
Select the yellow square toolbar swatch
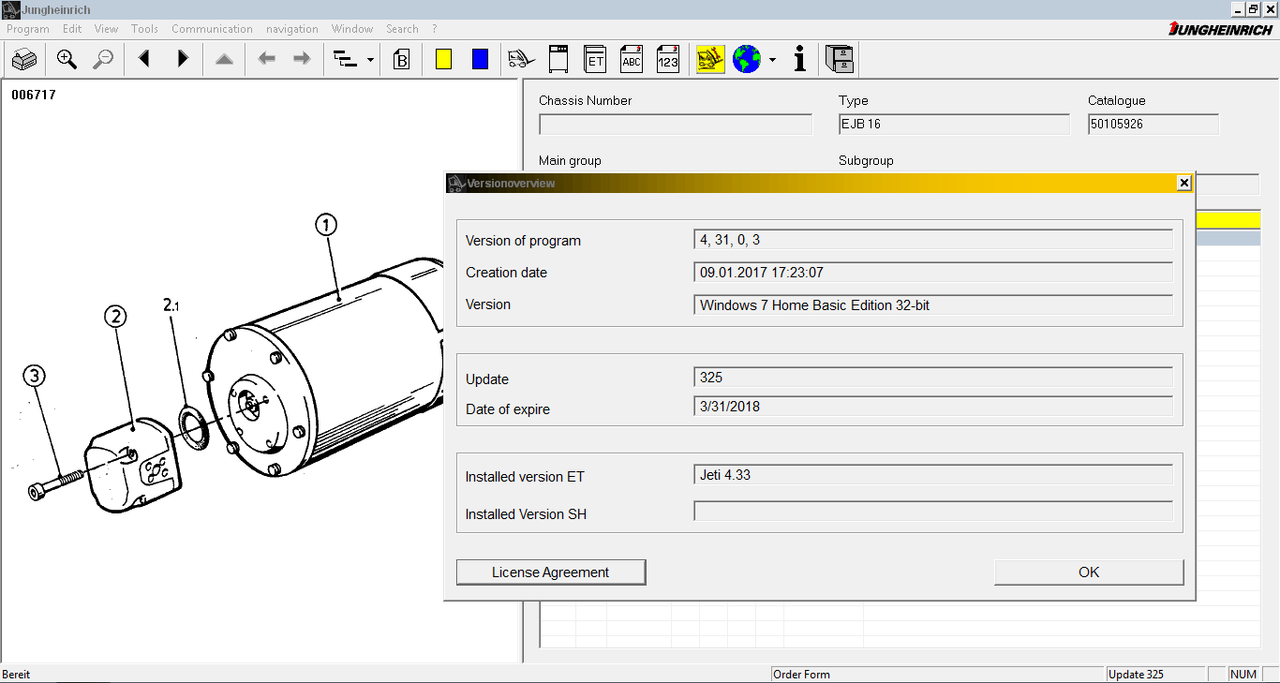click(x=443, y=60)
